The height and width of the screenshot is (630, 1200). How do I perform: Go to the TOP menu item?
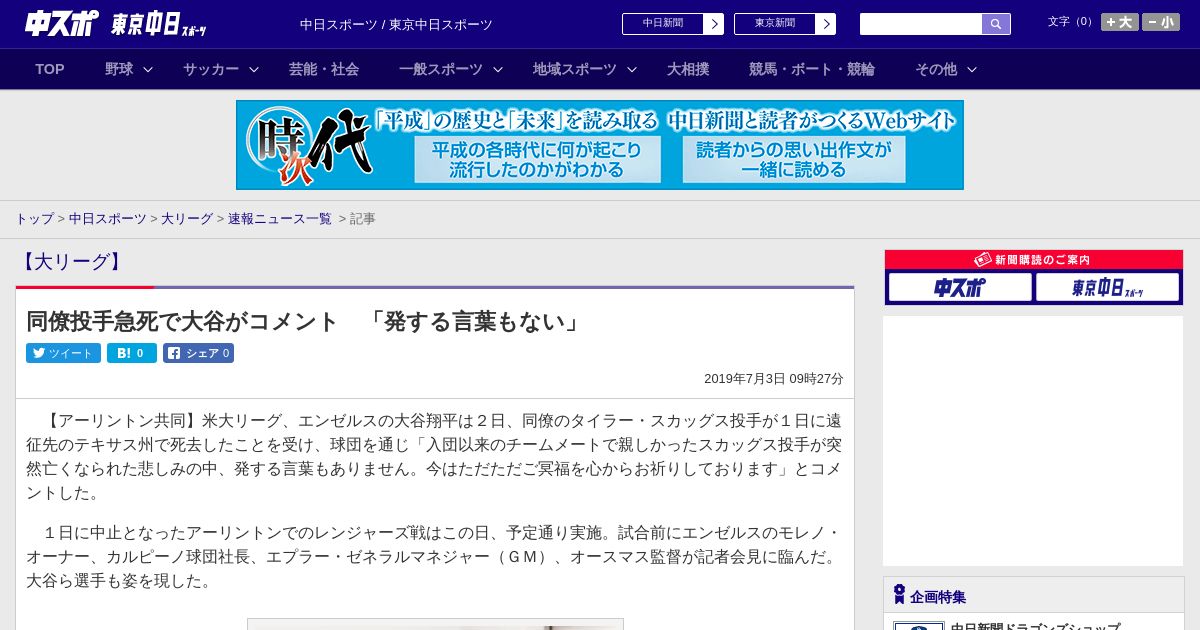(x=50, y=69)
